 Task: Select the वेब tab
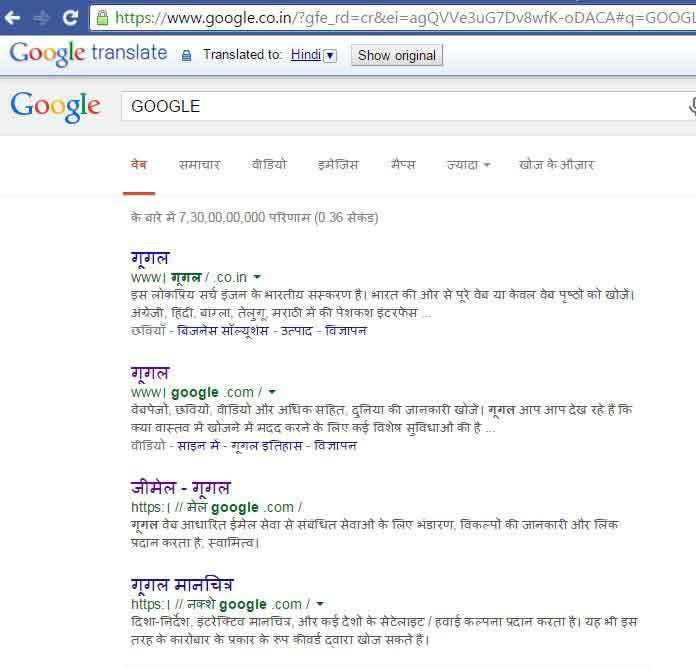(139, 165)
